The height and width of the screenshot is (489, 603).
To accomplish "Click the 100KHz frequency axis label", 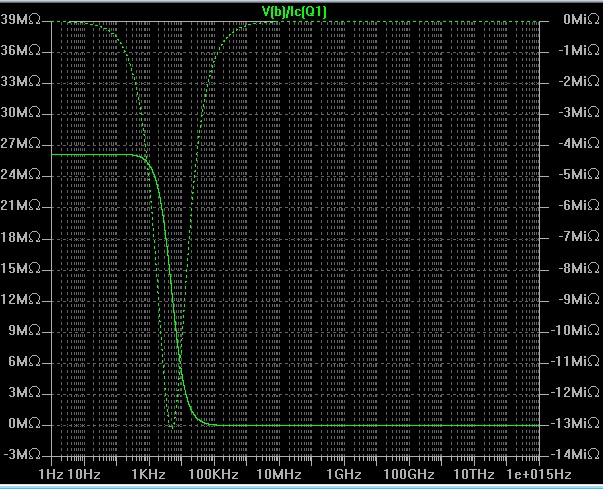I will coord(213,474).
